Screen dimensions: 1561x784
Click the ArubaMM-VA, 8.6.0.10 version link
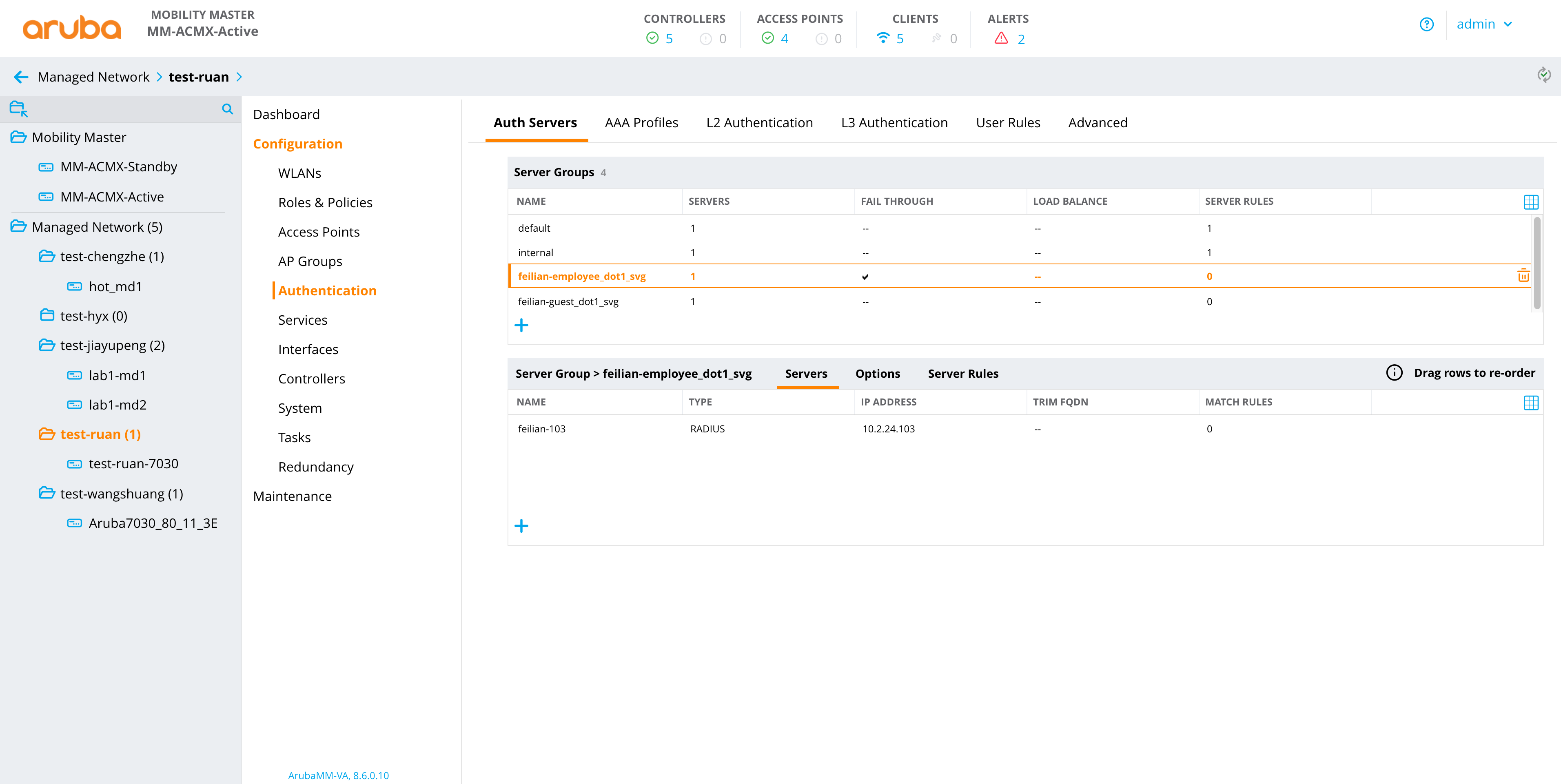tap(338, 775)
